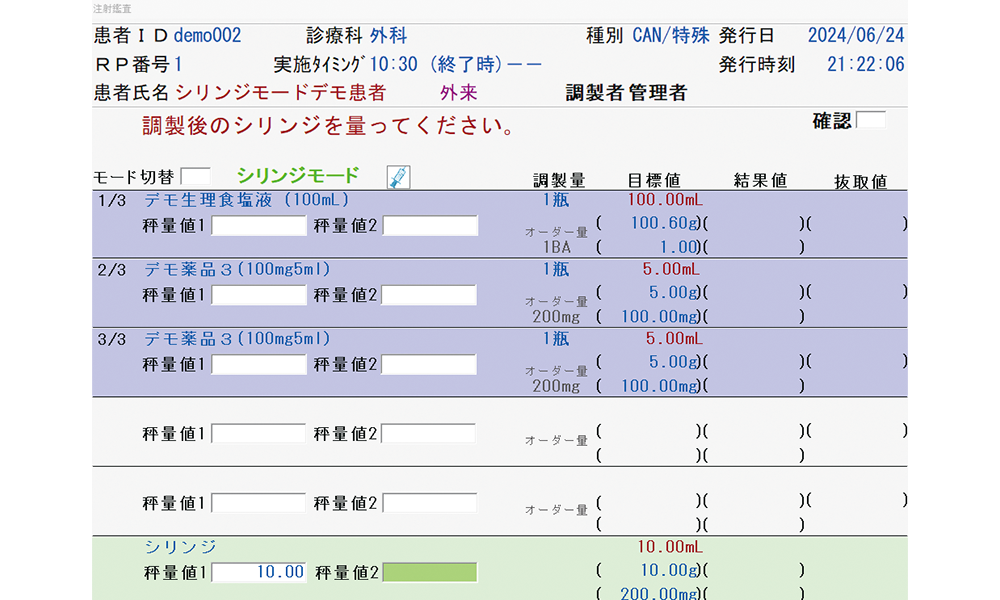Focus 秤量値2 field in row 3/3
1000x600 pixels.
[x=429, y=365]
